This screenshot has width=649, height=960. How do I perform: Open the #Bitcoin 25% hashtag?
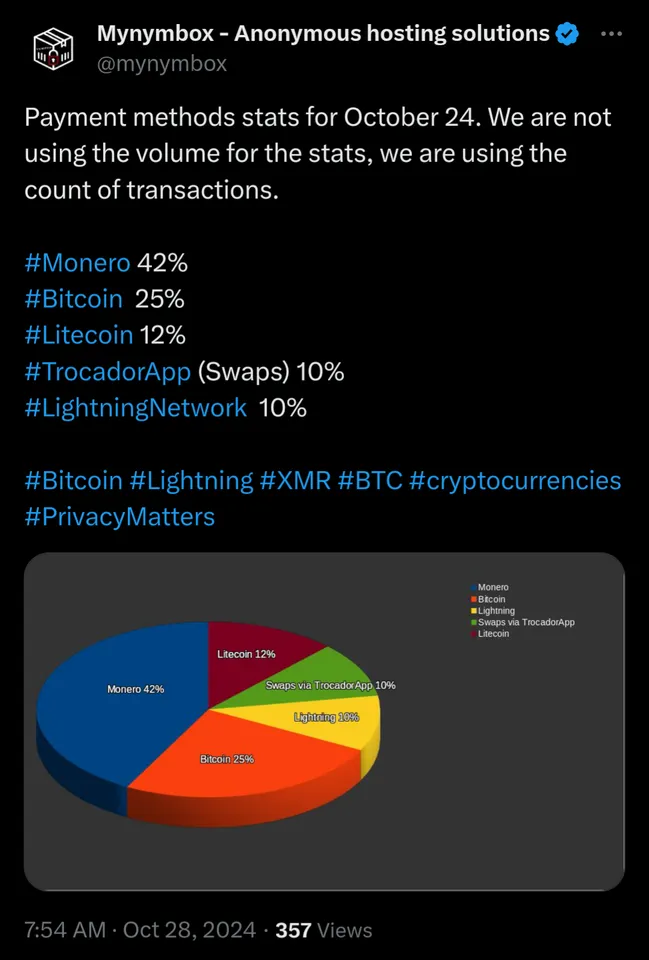73,299
